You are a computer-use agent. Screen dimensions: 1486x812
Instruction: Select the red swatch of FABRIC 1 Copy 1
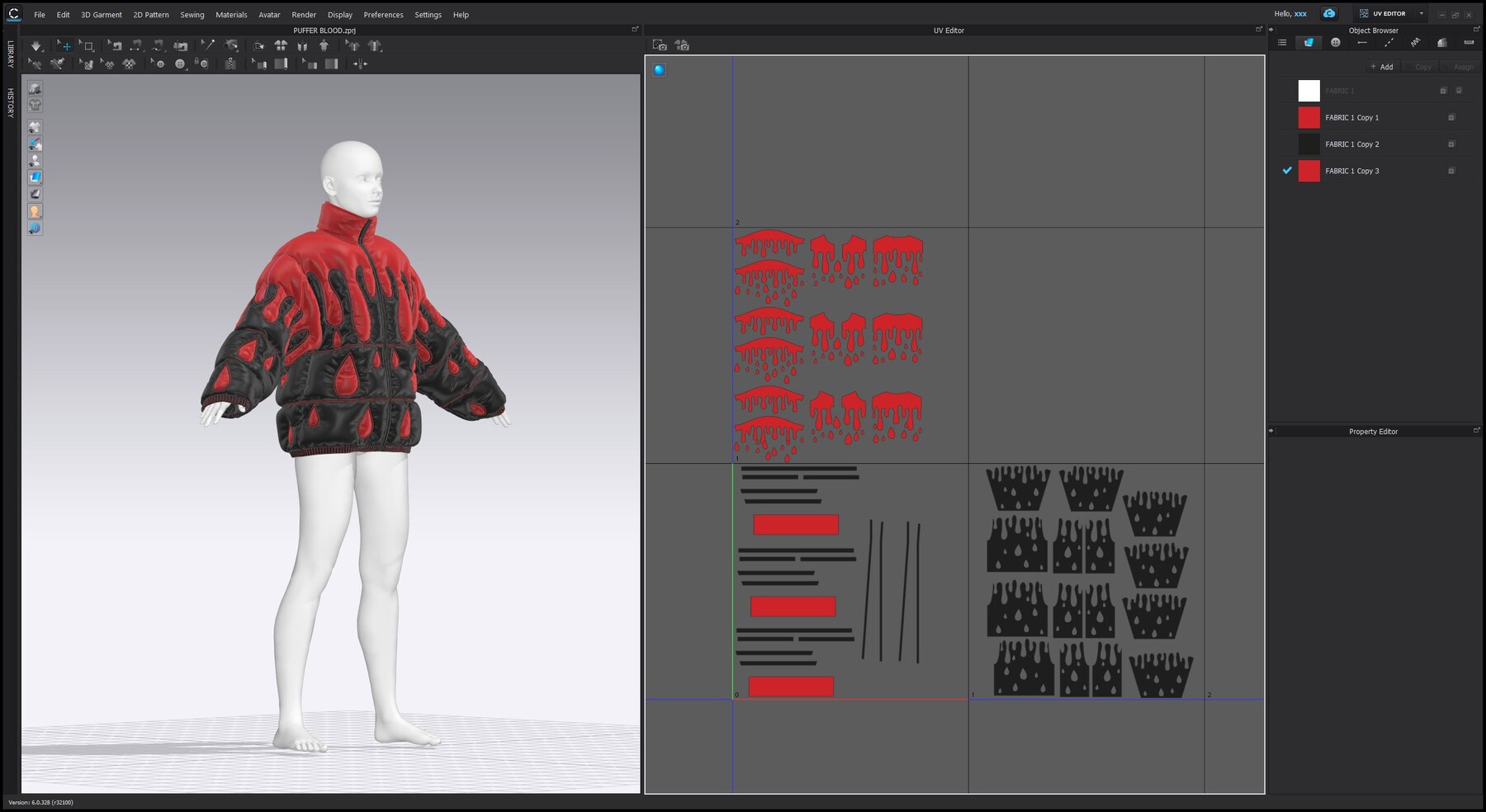tap(1309, 117)
